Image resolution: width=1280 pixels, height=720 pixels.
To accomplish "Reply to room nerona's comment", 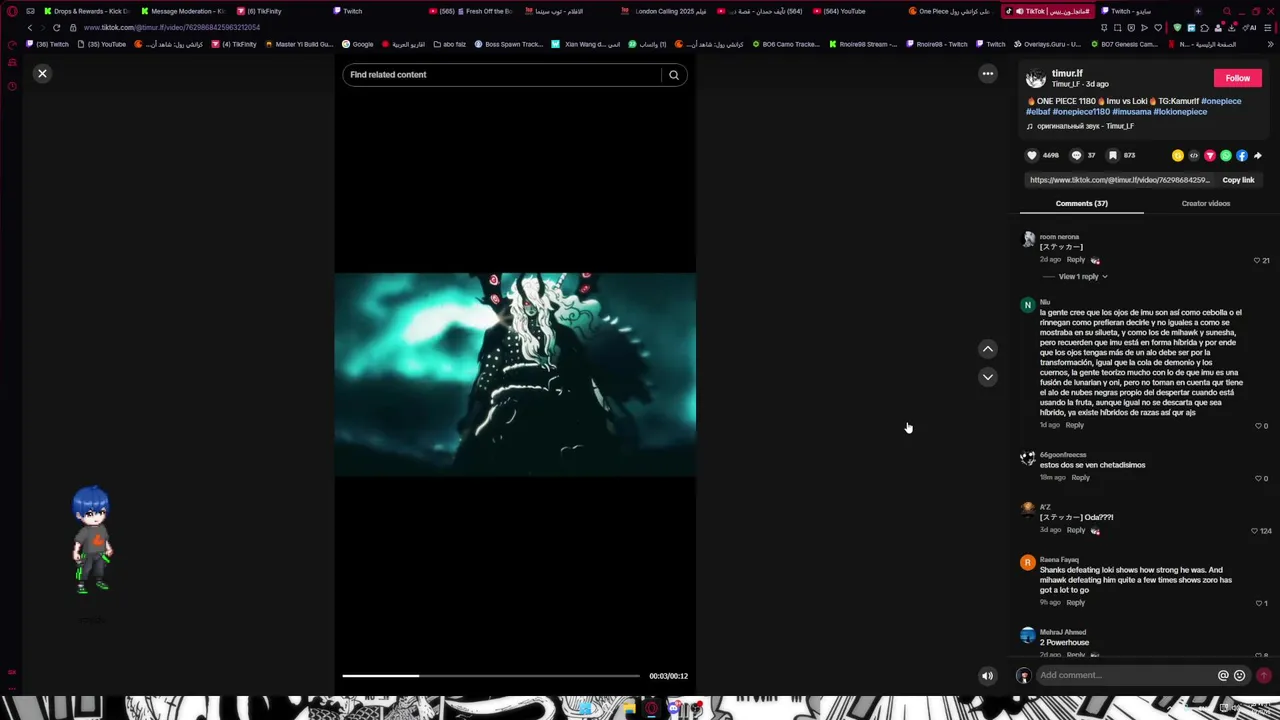I will 1076,260.
